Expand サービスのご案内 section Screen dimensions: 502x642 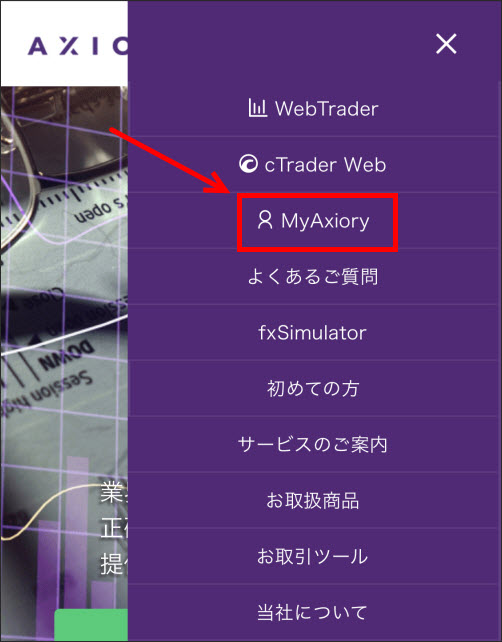point(313,444)
